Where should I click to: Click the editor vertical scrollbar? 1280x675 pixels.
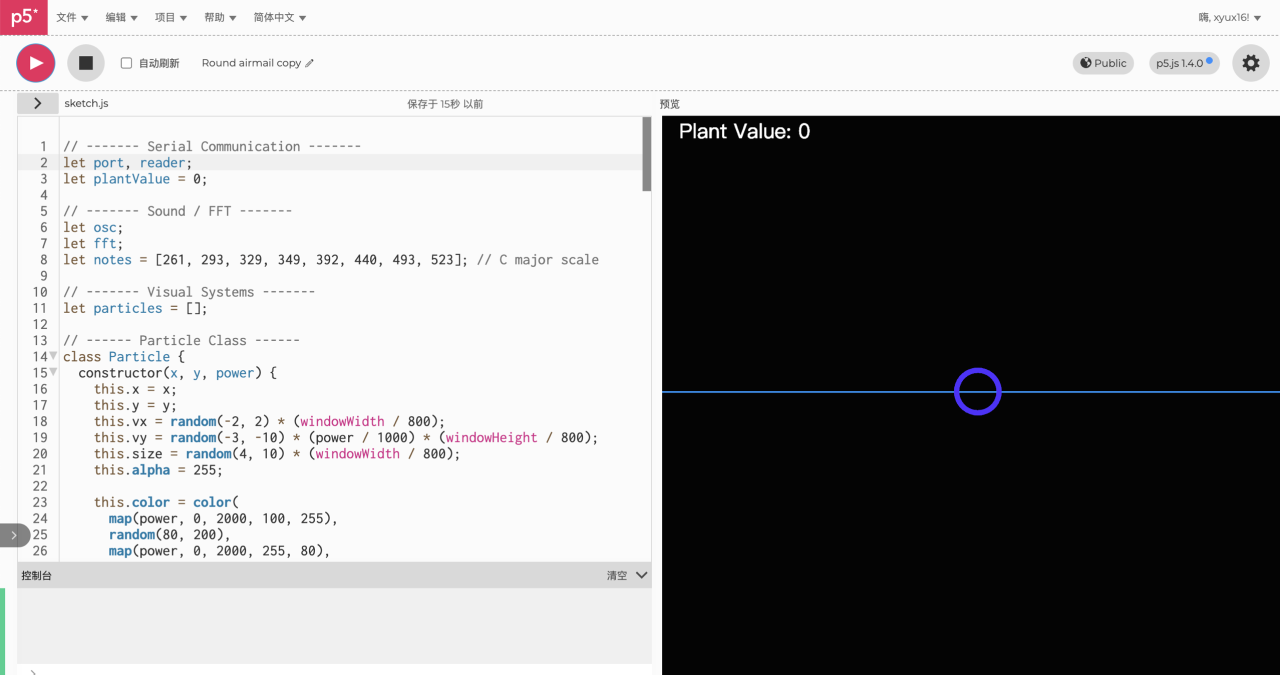point(647,155)
